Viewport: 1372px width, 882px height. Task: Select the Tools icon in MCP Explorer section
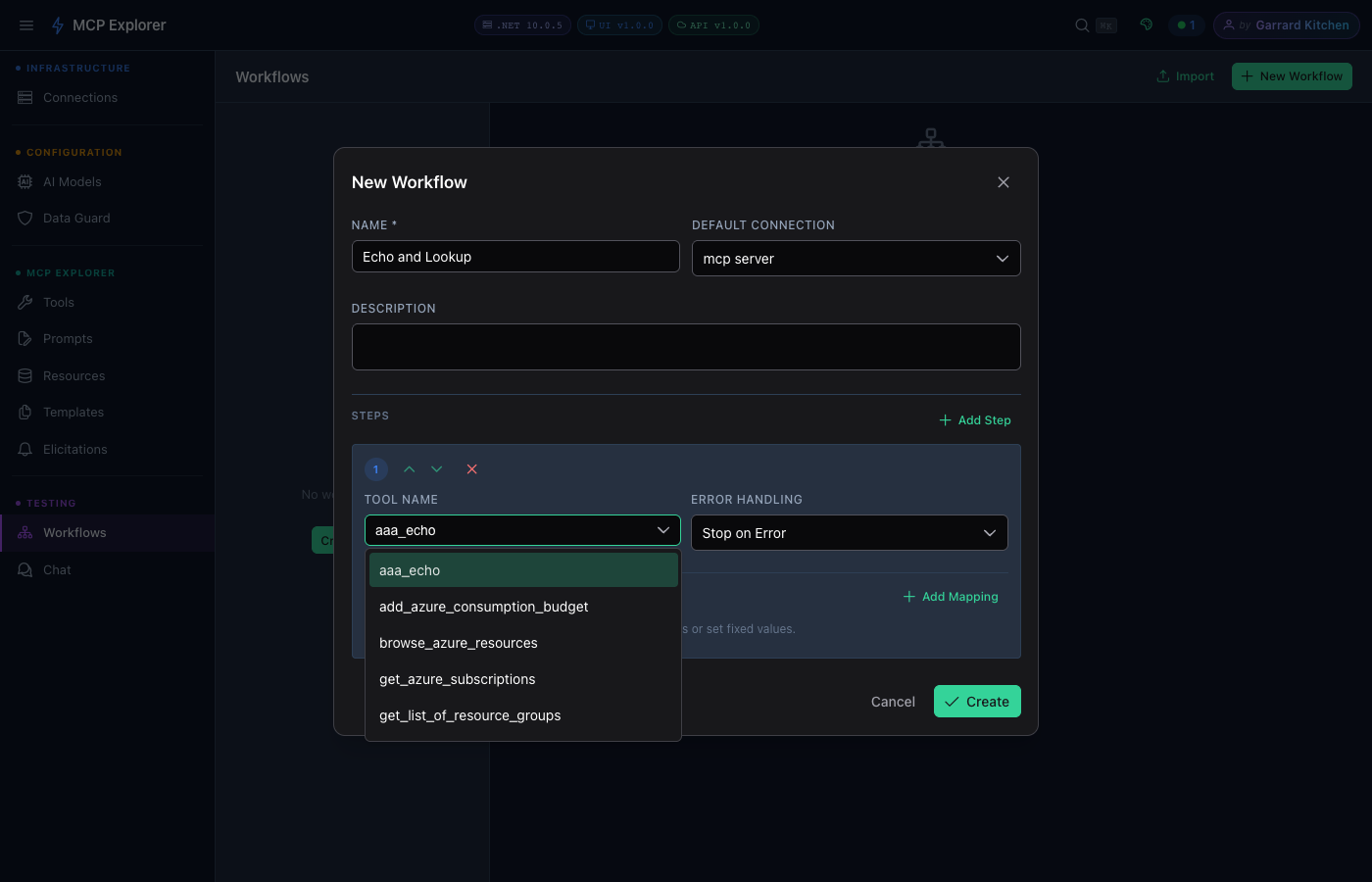coord(24,302)
